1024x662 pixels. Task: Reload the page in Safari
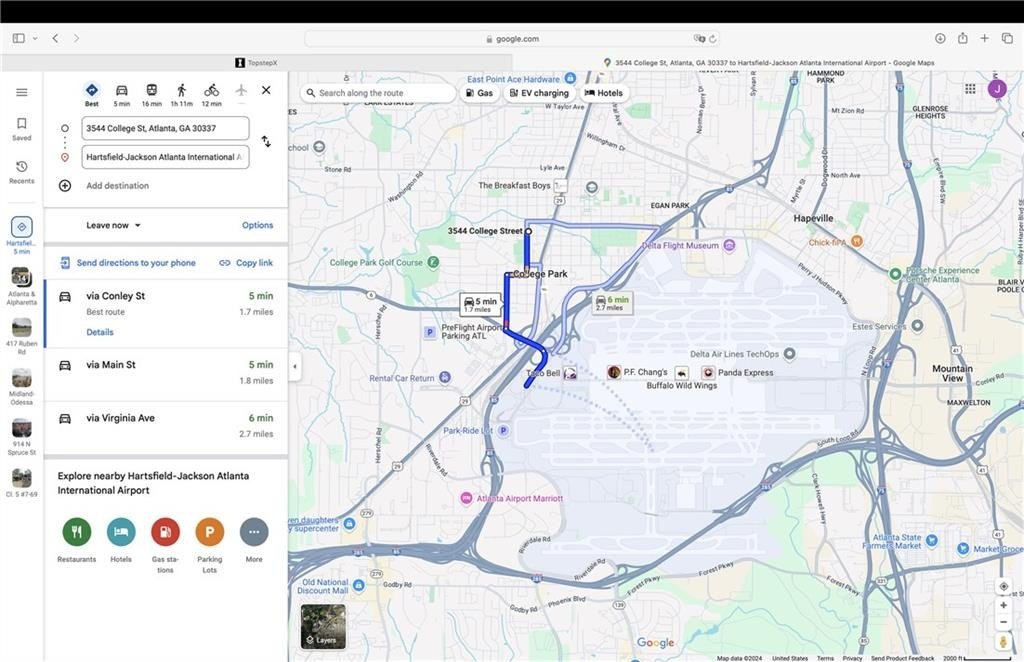[x=712, y=39]
